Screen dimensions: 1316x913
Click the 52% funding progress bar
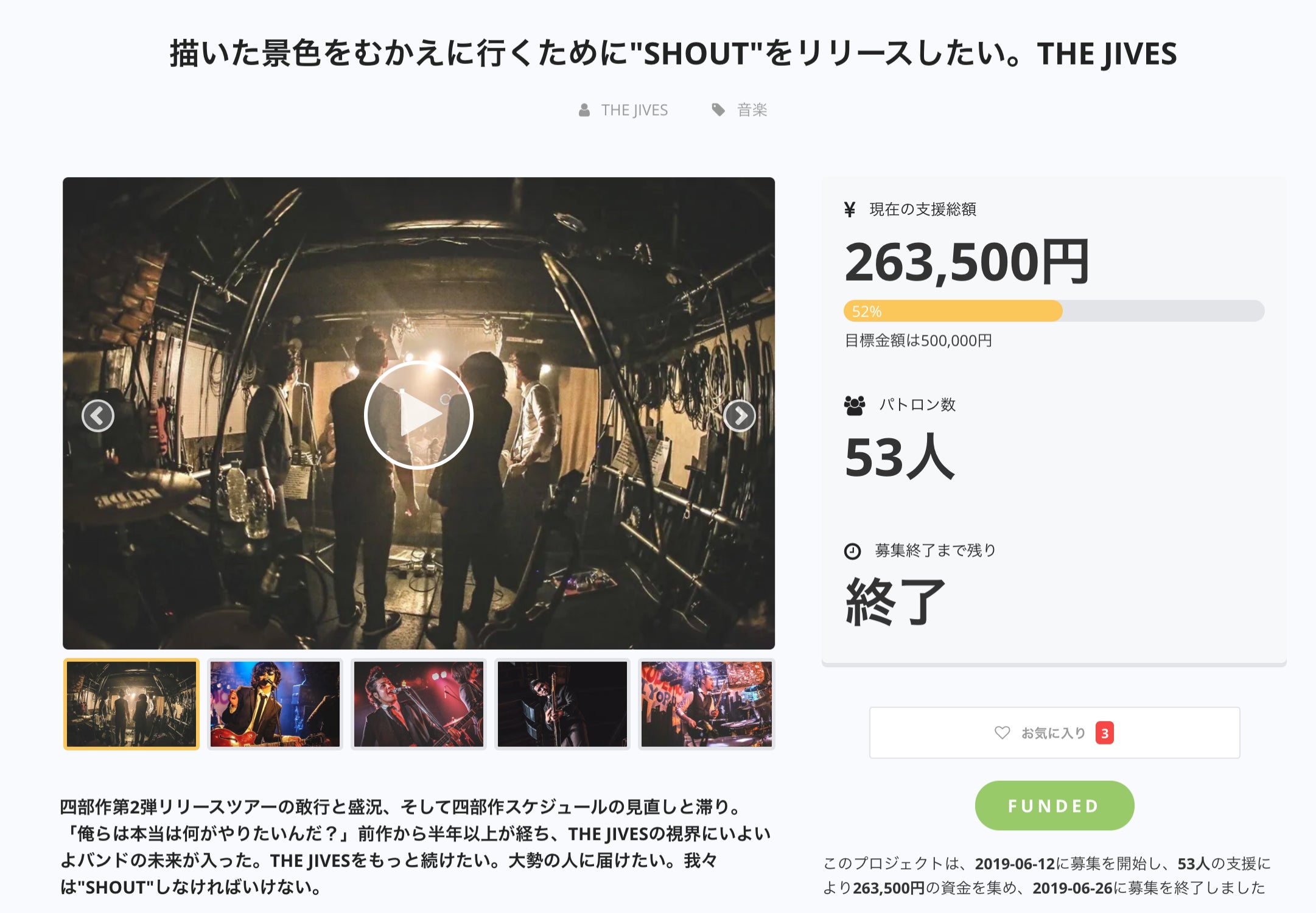(1054, 311)
